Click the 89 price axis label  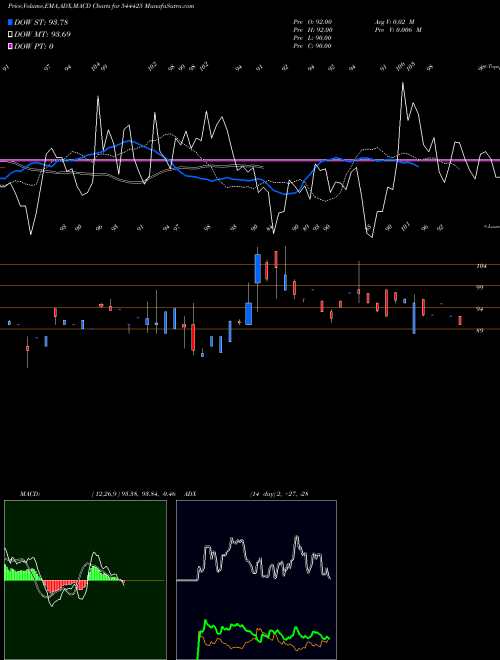[x=480, y=330]
